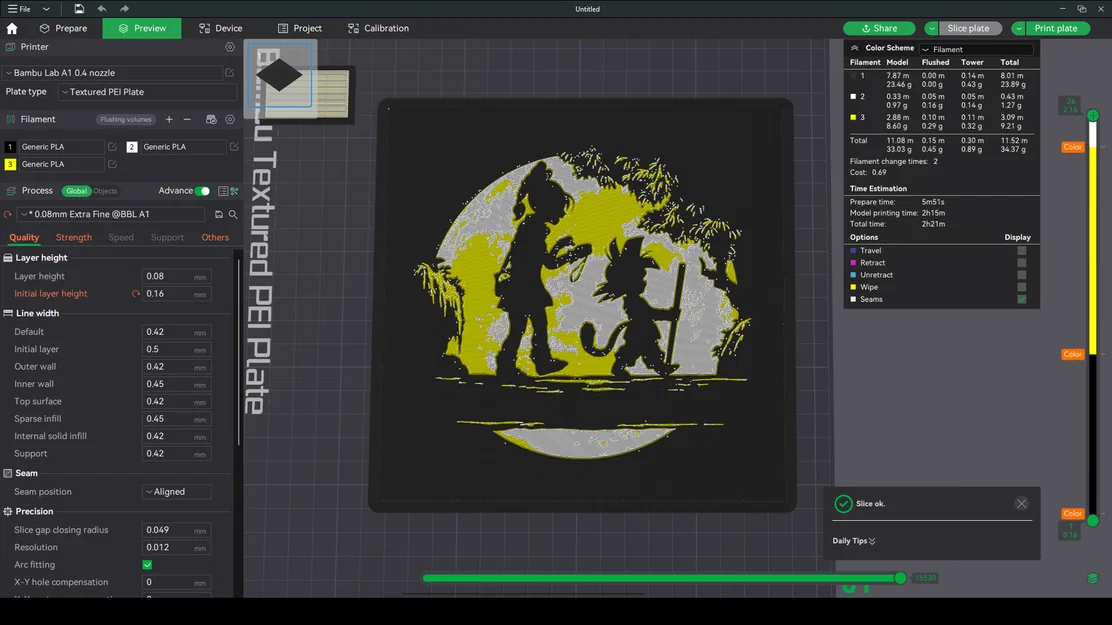Search process settings with magnifier icon
The width and height of the screenshot is (1112, 625).
tap(233, 214)
